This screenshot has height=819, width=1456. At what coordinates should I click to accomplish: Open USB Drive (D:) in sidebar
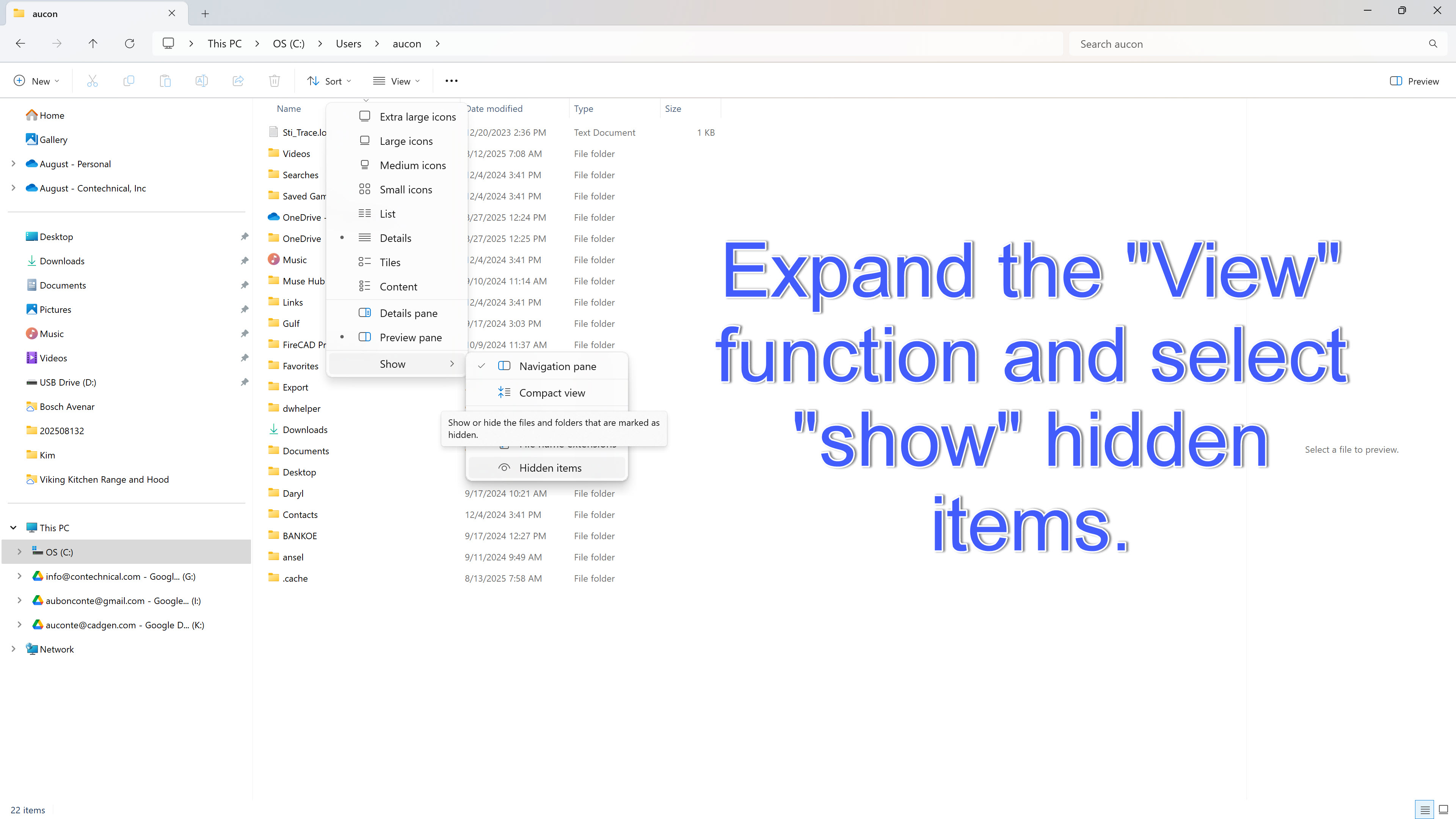point(61,383)
